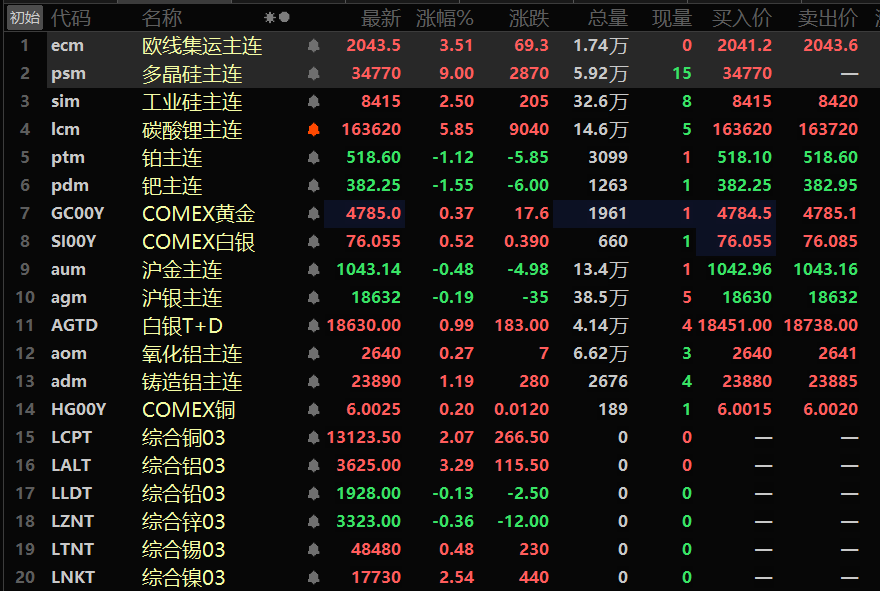Click the alert bell for COMEX黄金
The width and height of the screenshot is (880, 591).
314,213
